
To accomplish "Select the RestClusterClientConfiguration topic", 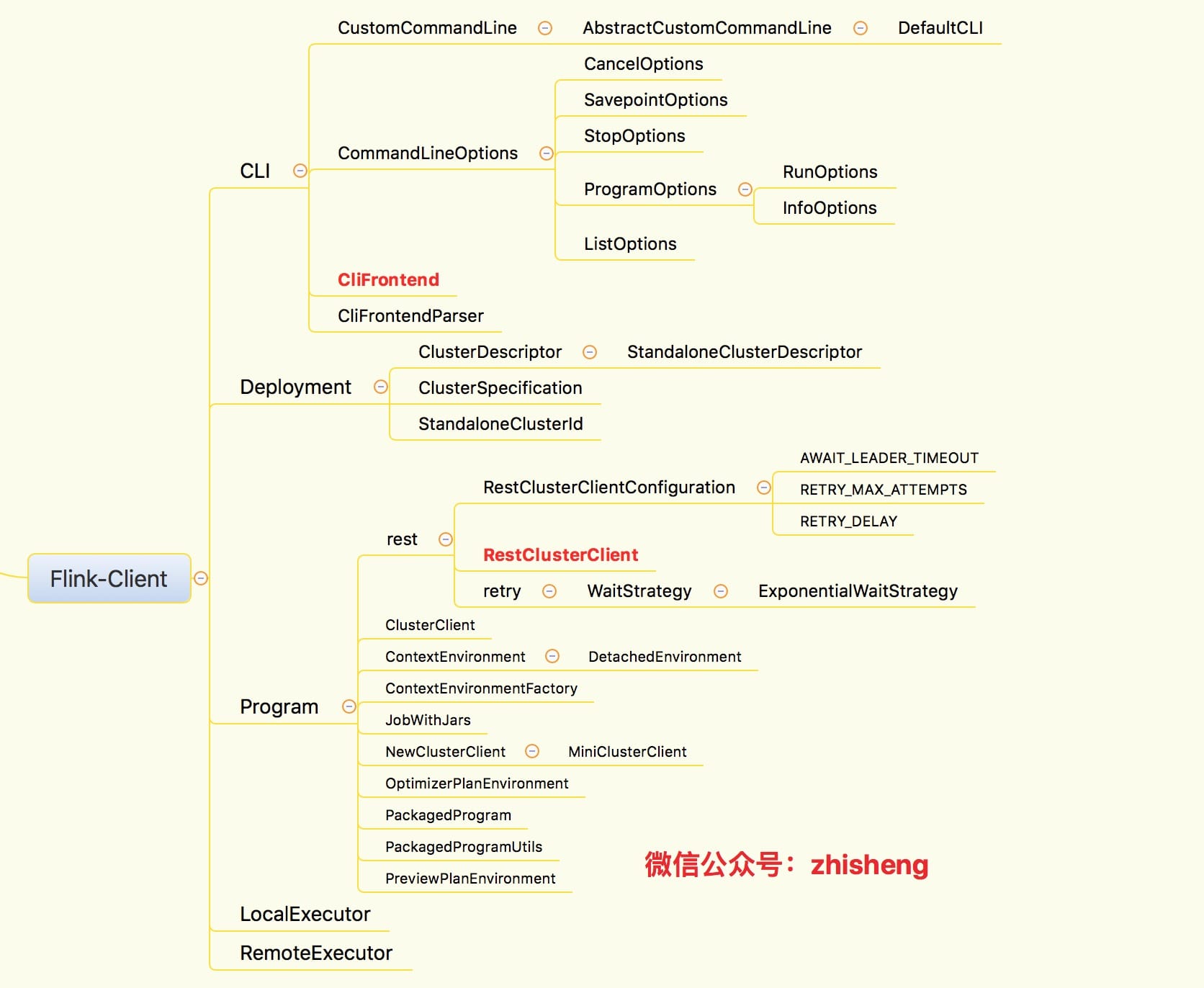I will tap(609, 488).
